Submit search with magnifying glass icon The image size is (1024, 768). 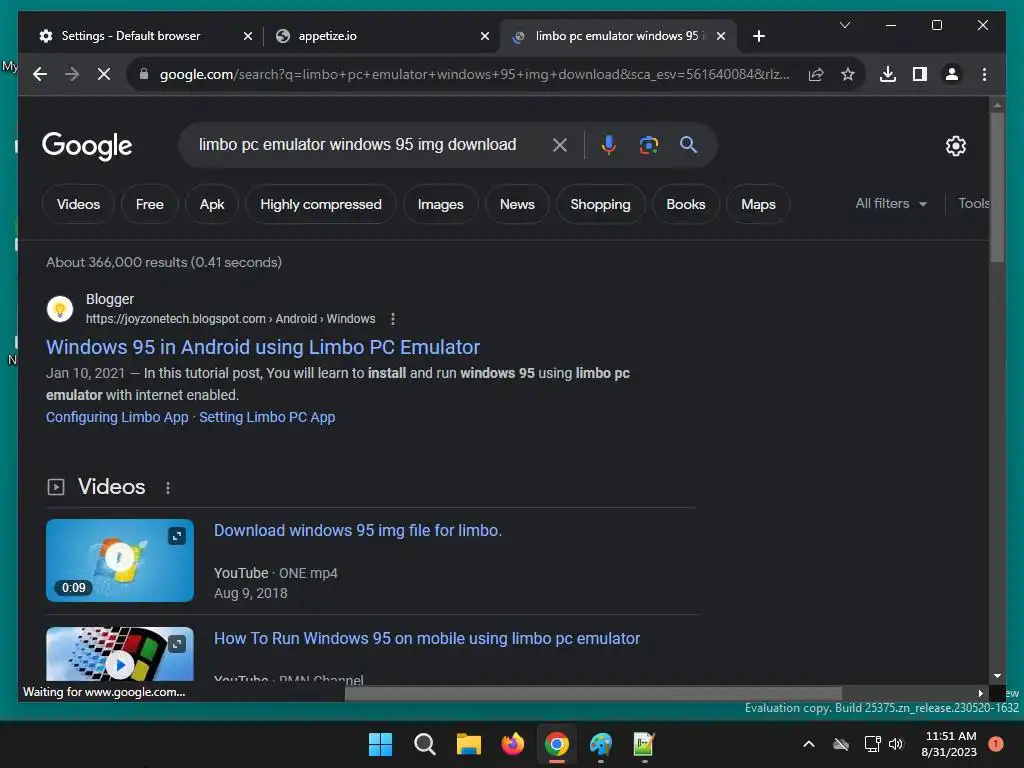pos(688,145)
